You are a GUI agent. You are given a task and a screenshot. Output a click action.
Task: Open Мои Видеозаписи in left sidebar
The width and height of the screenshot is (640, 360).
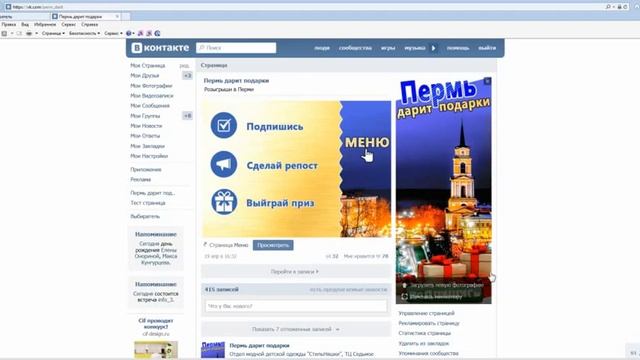(x=152, y=96)
